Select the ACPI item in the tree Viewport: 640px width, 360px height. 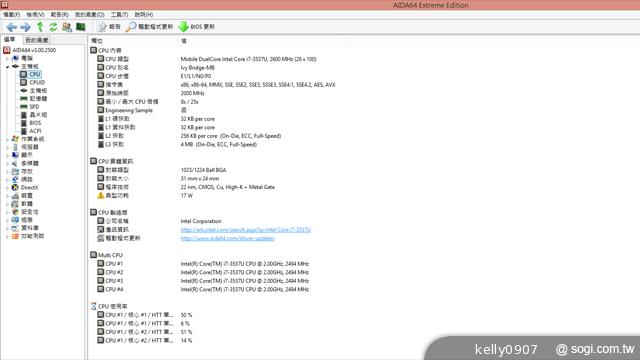tap(35, 131)
